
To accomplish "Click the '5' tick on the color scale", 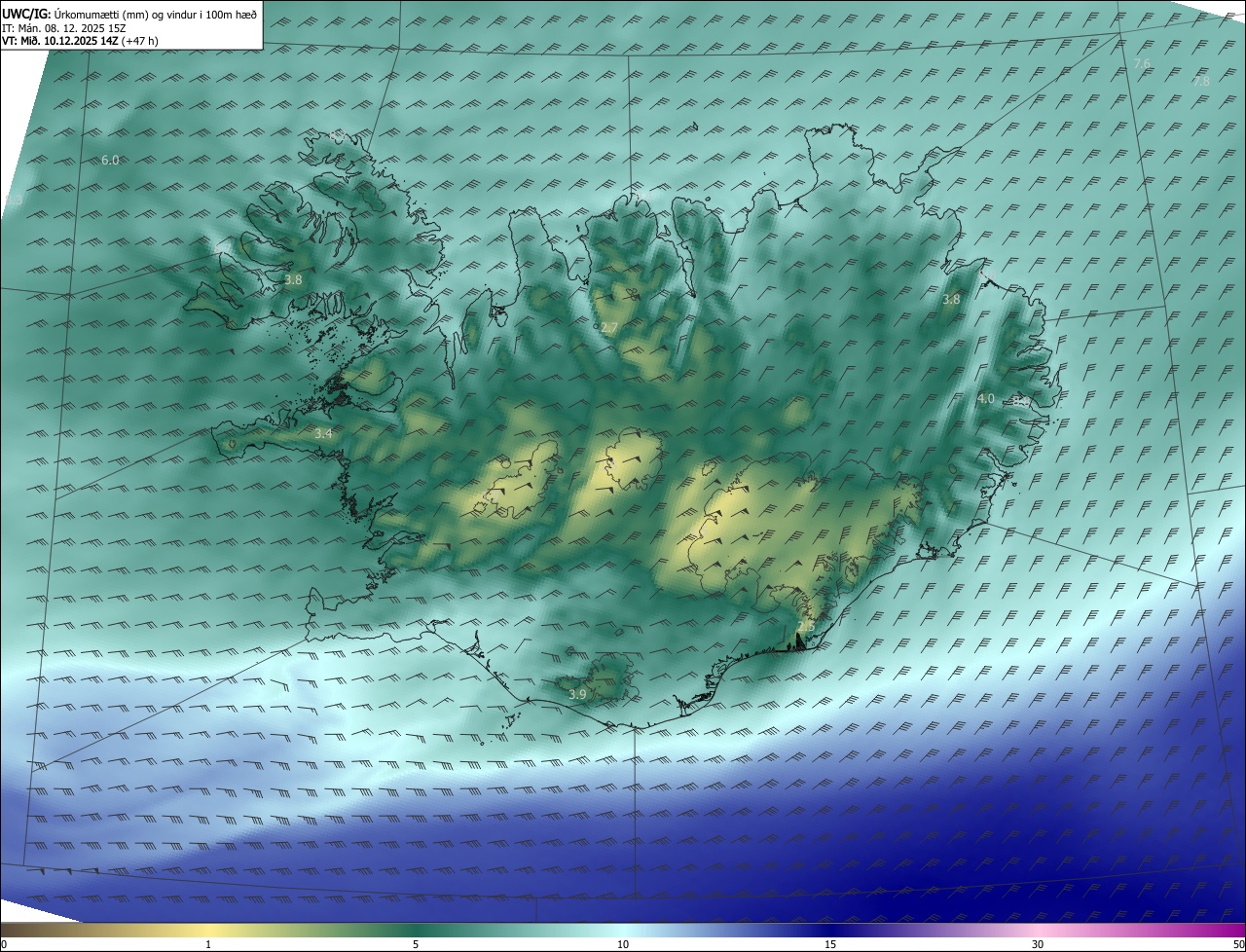I will pos(416,944).
